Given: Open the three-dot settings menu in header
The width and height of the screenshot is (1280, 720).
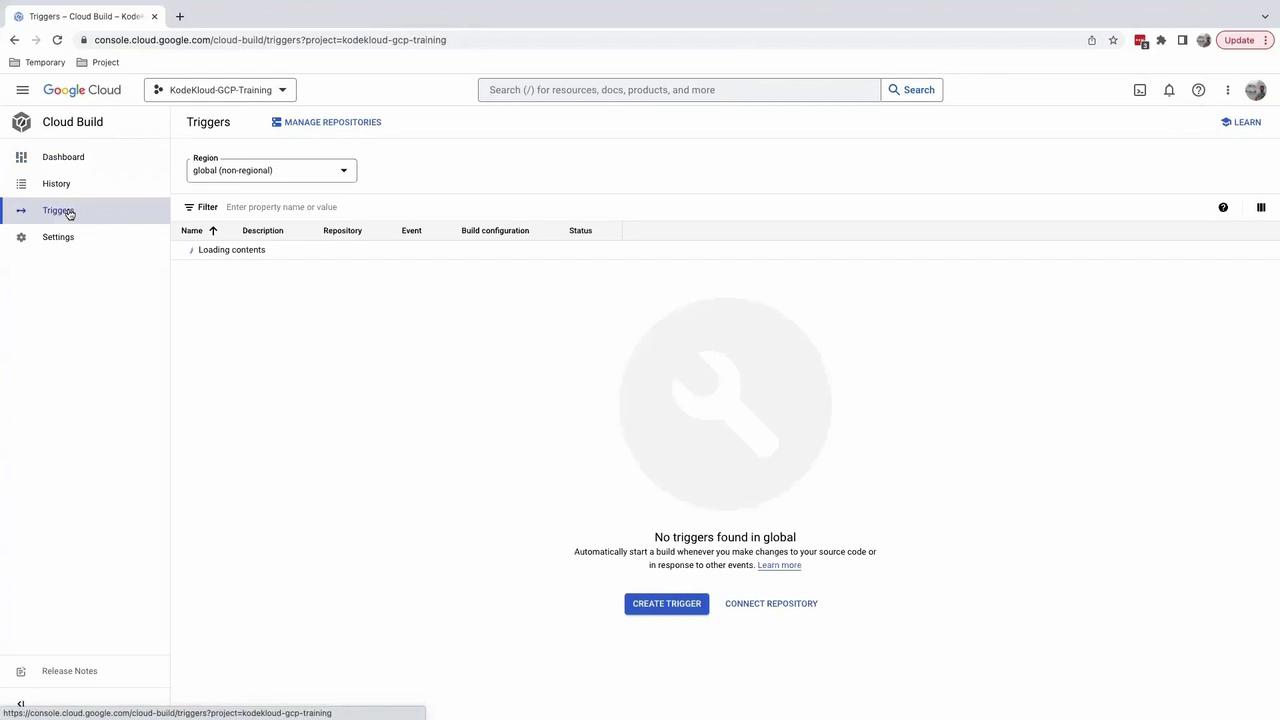Looking at the screenshot, I should [x=1228, y=90].
